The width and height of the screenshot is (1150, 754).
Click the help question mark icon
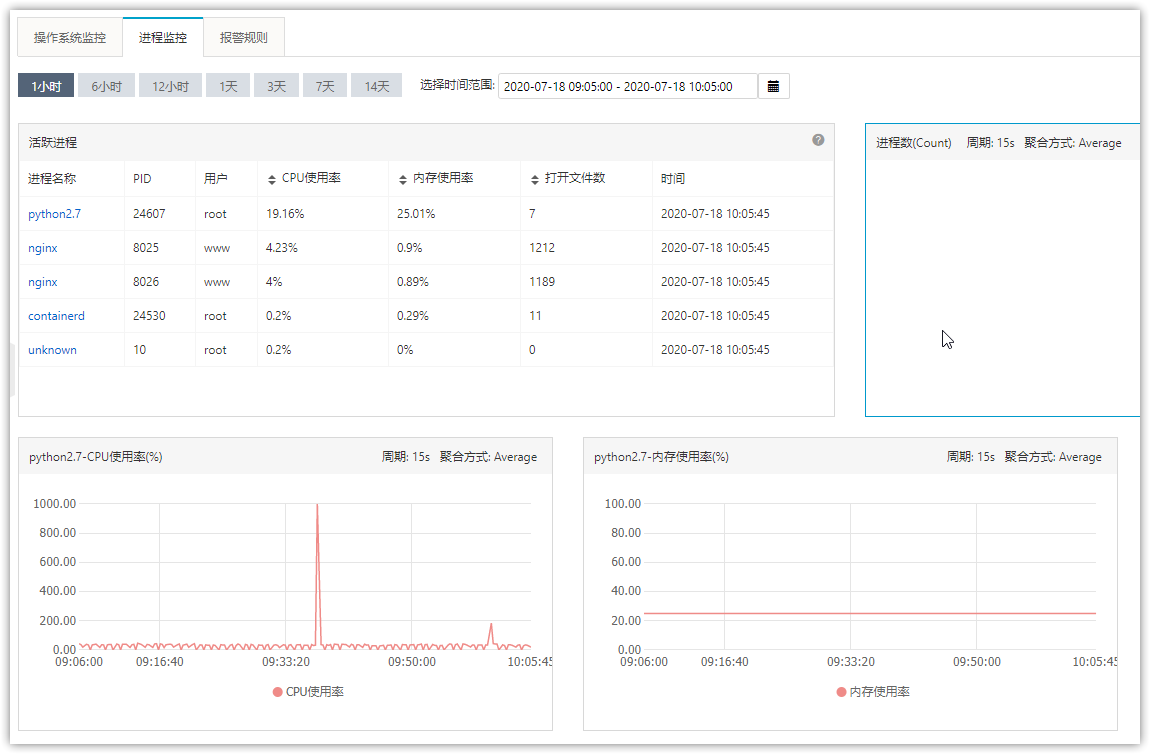tap(818, 140)
